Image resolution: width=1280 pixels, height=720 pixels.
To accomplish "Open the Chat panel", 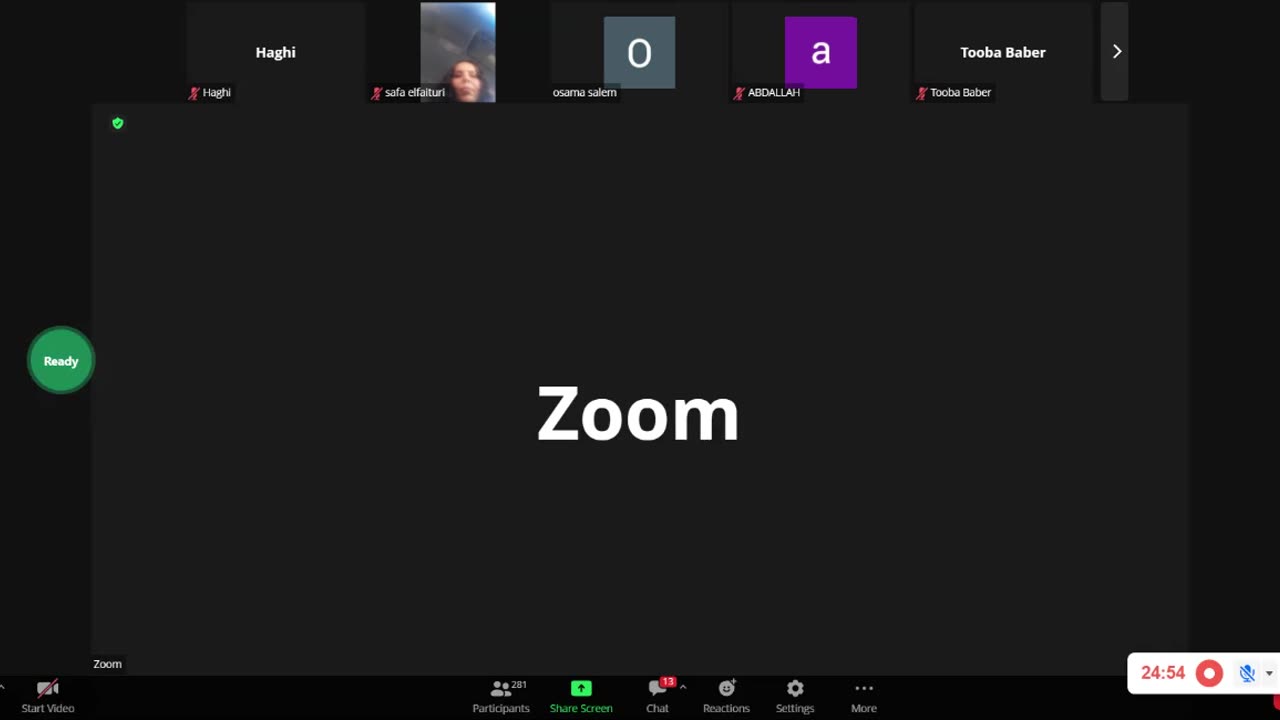I will click(657, 697).
